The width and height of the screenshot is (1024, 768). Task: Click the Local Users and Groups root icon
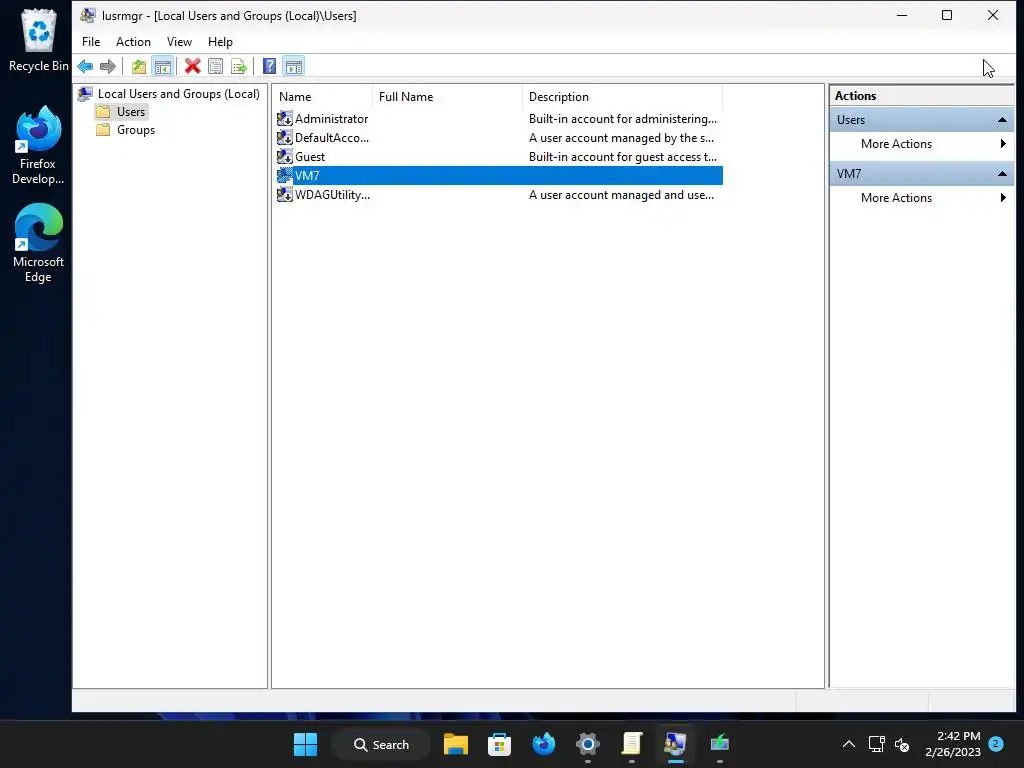[85, 93]
